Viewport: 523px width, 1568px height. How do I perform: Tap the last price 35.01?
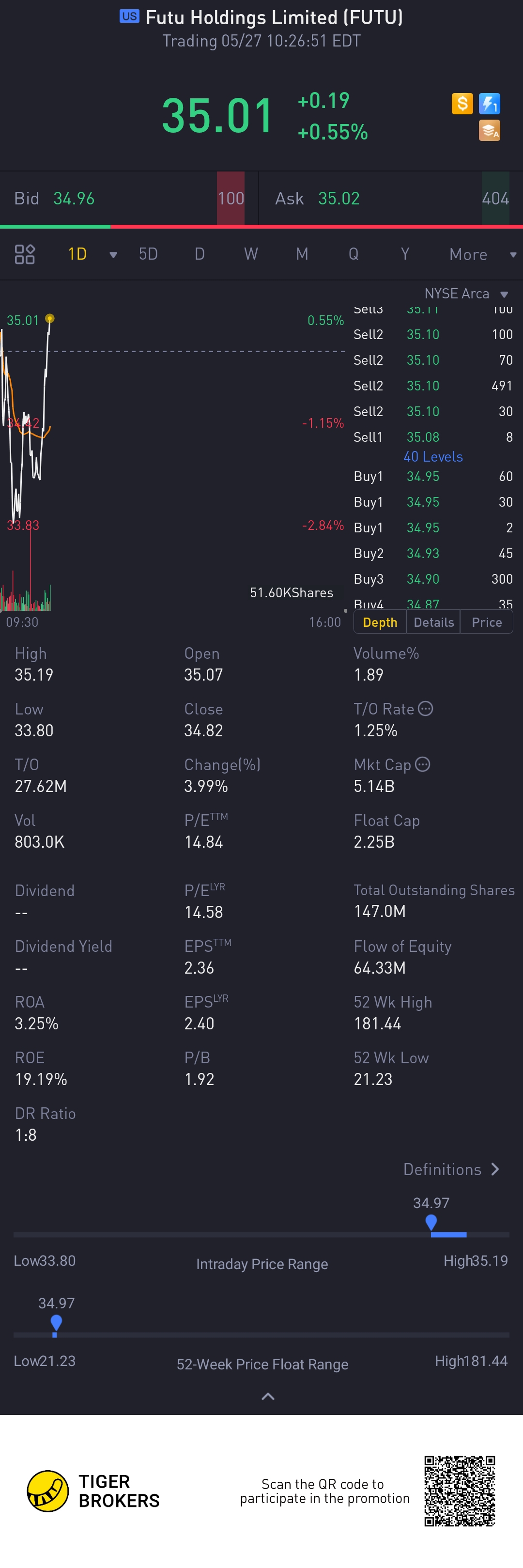217,116
